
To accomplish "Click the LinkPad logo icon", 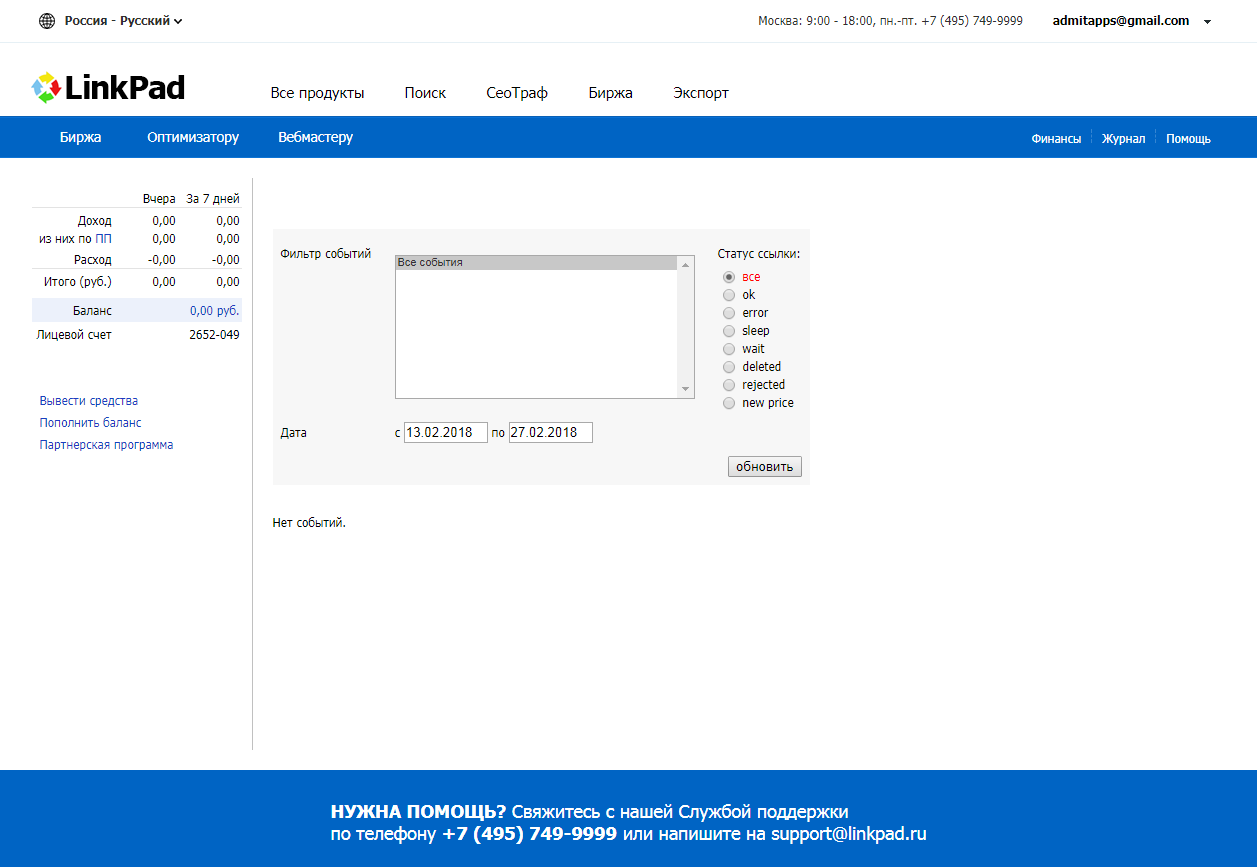I will click(x=46, y=88).
